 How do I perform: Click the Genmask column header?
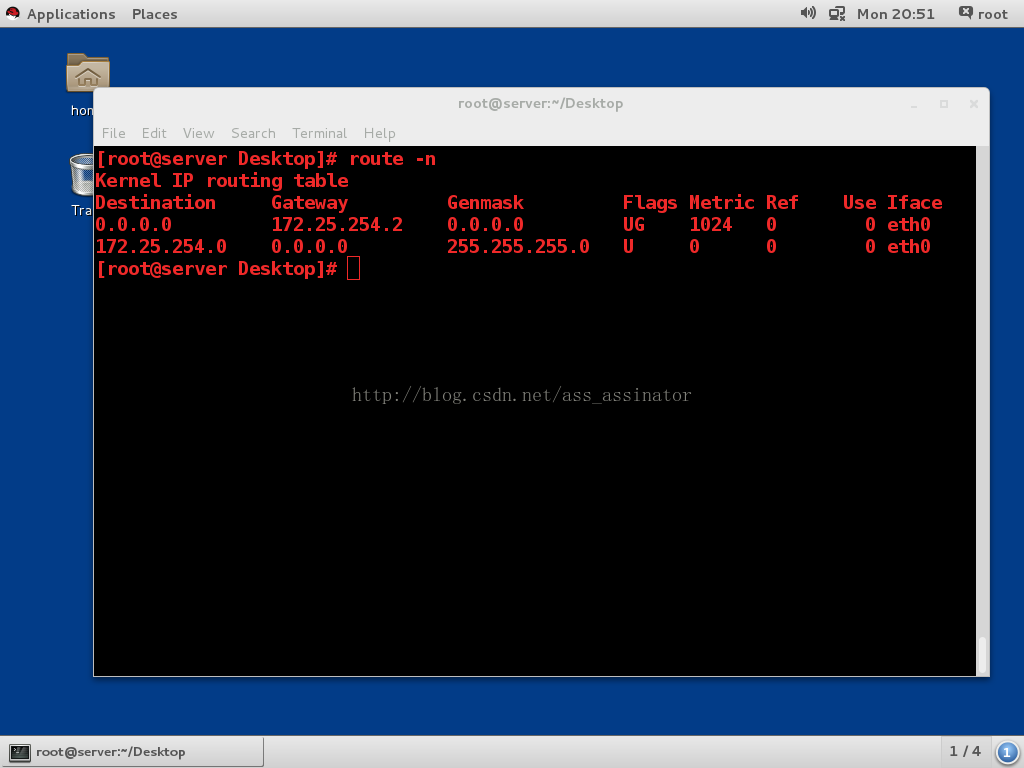(x=485, y=202)
